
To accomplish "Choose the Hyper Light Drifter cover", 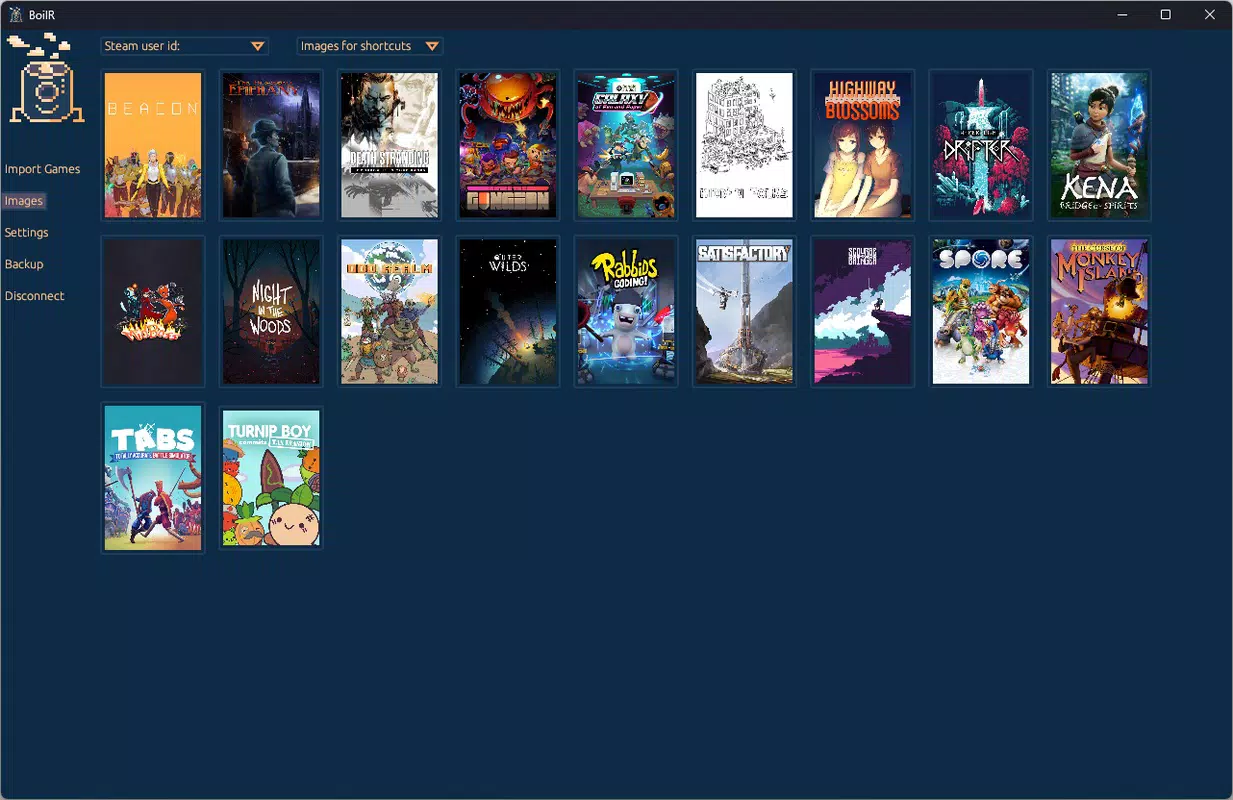I will (x=980, y=145).
